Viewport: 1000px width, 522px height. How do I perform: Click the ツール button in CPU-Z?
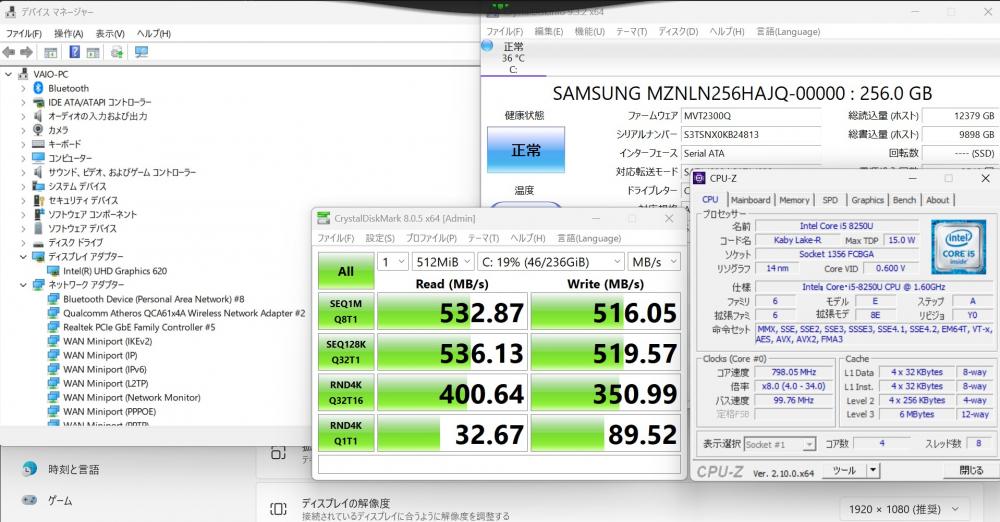844,470
